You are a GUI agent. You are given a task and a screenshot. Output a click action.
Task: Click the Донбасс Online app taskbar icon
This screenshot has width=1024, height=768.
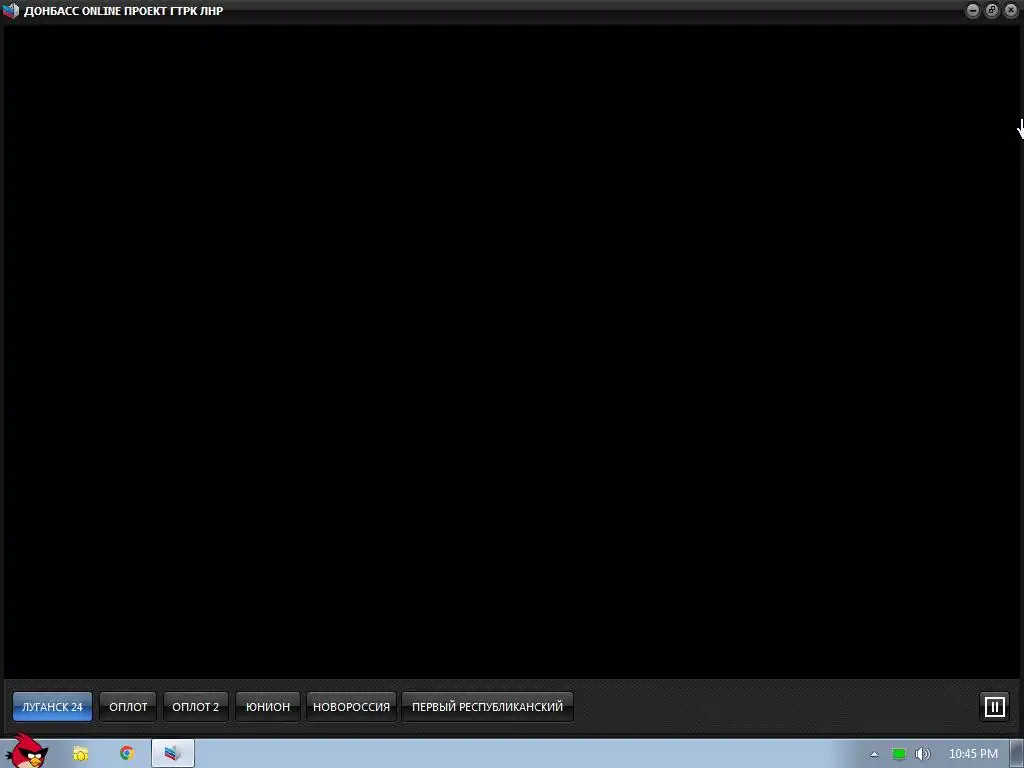tap(172, 754)
